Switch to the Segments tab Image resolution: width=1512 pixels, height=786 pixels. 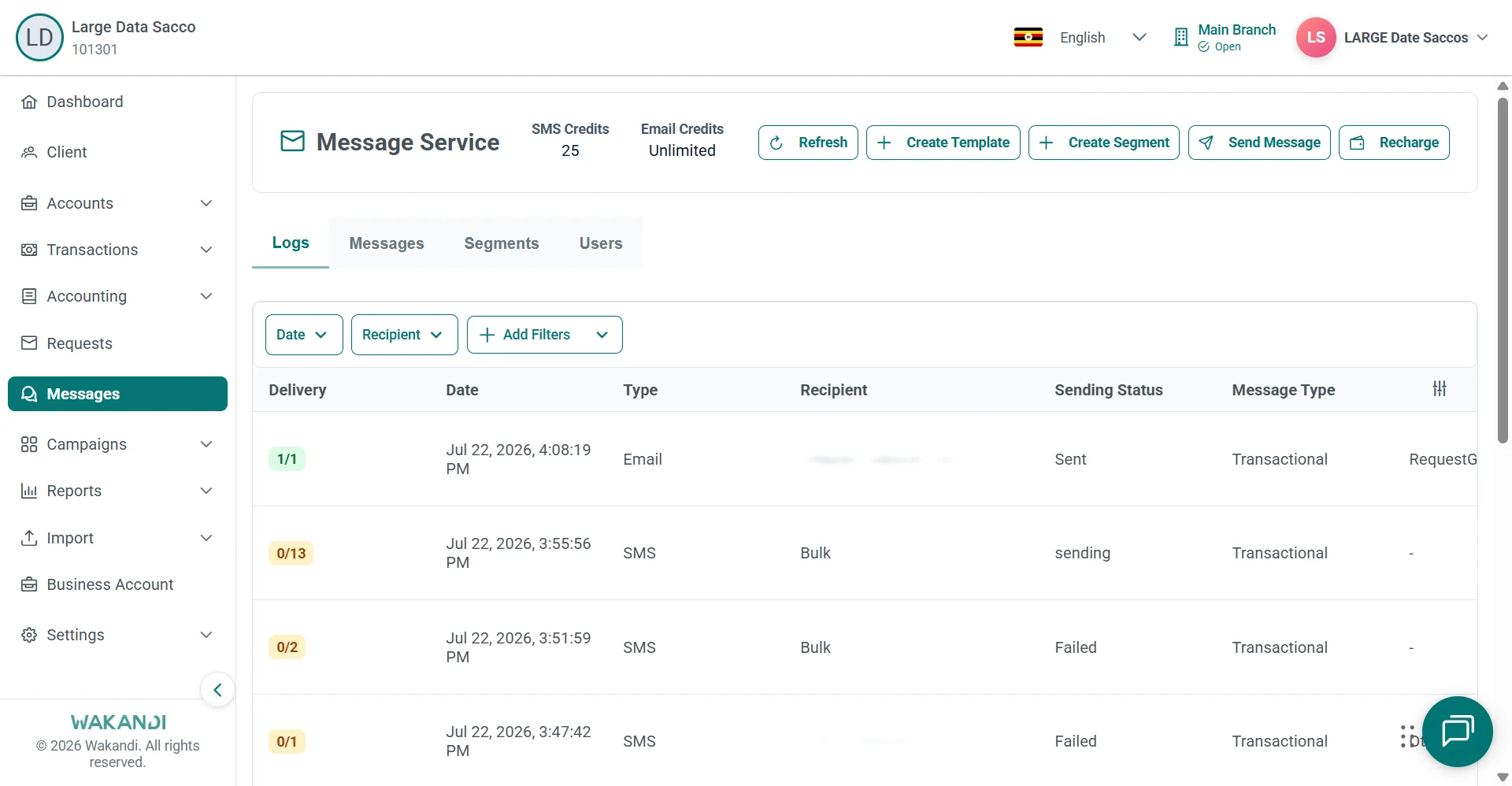coord(502,243)
